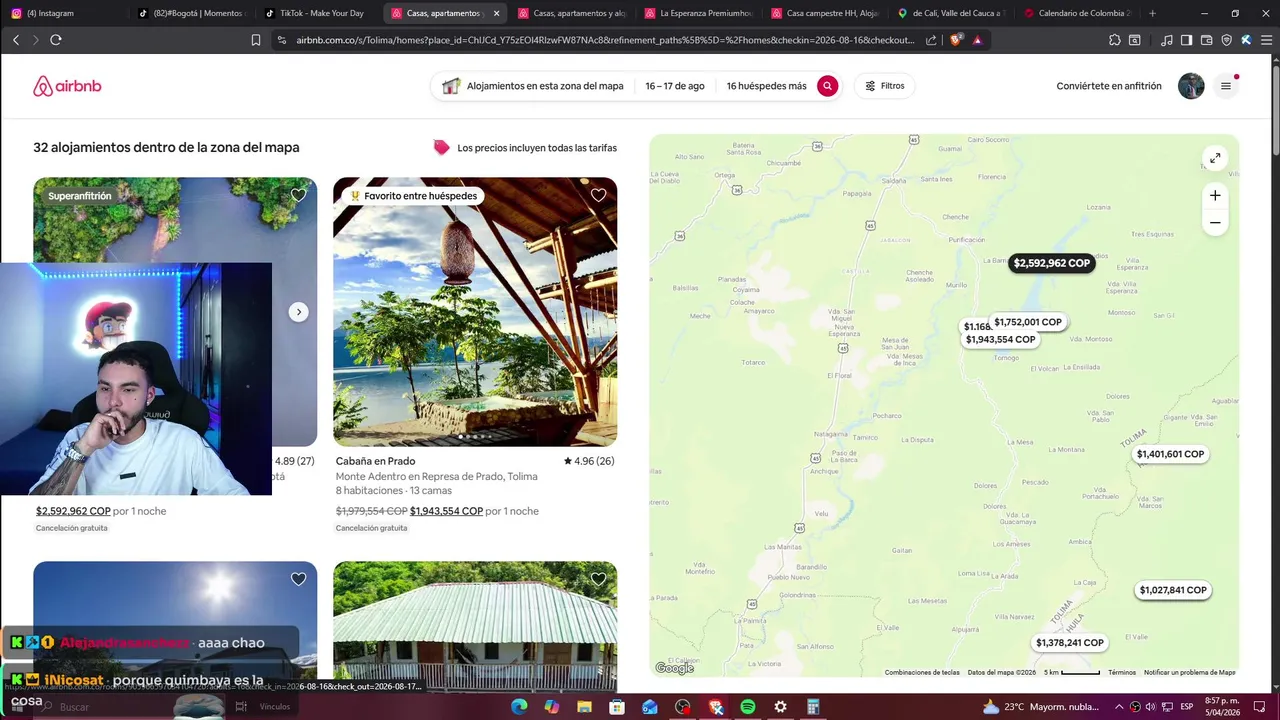Click the address bar URL
The width and height of the screenshot is (1280, 720).
click(606, 40)
